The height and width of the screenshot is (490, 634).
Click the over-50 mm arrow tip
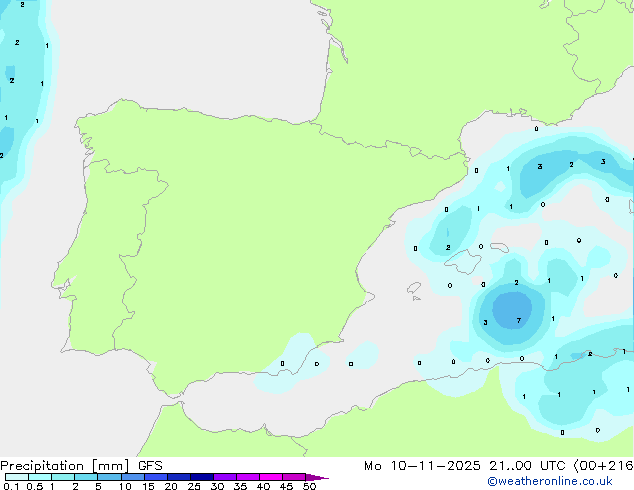click(317, 477)
